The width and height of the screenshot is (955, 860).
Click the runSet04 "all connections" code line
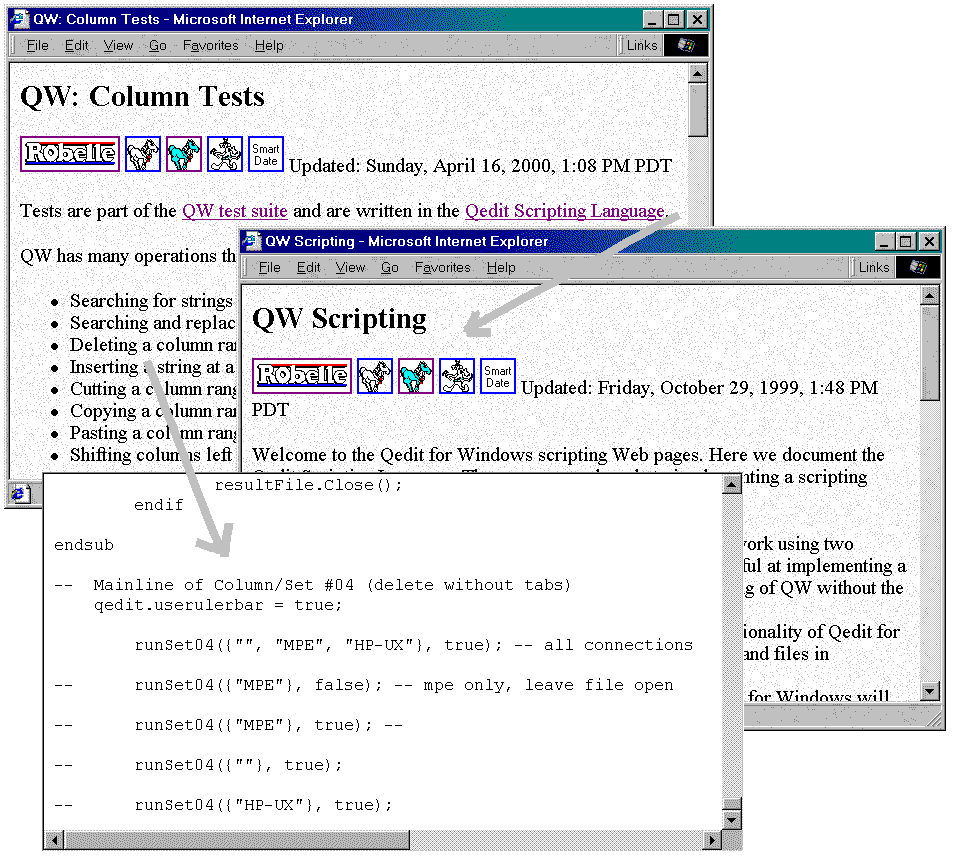point(414,645)
